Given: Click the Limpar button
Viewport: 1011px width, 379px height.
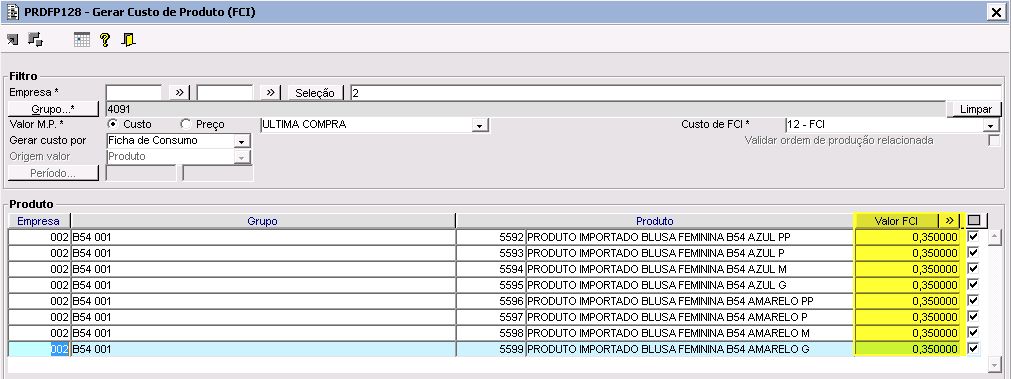Looking at the screenshot, I should coord(976,109).
